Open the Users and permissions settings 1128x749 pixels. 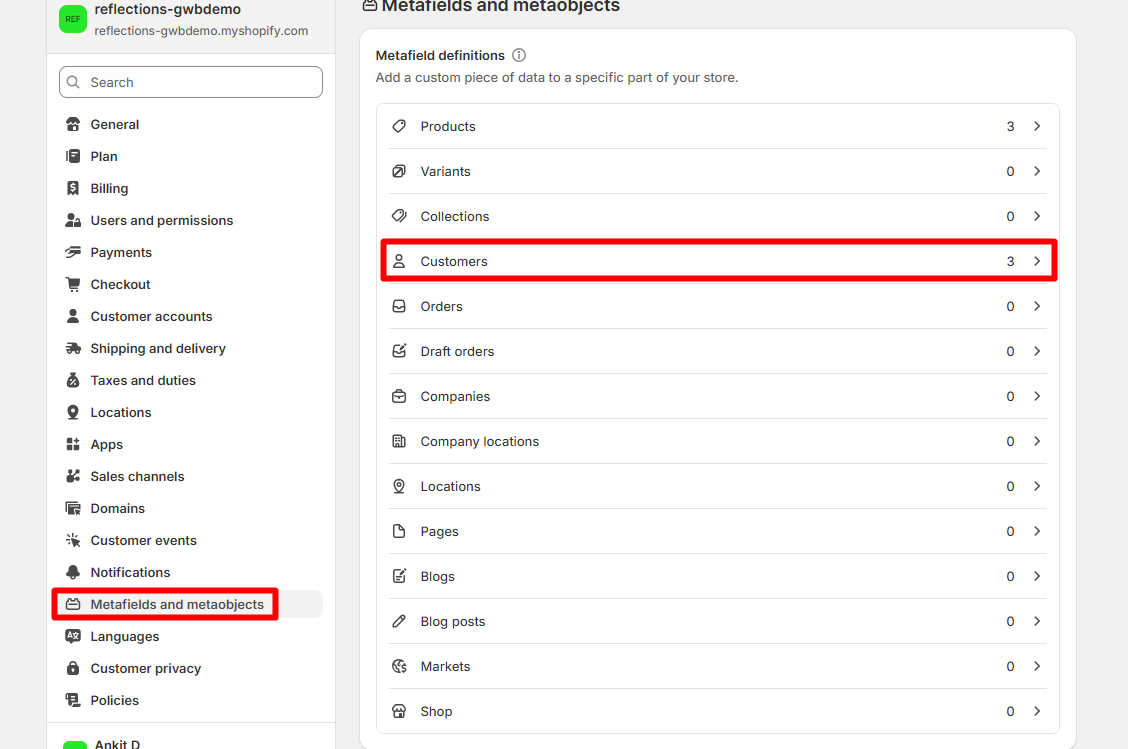161,220
